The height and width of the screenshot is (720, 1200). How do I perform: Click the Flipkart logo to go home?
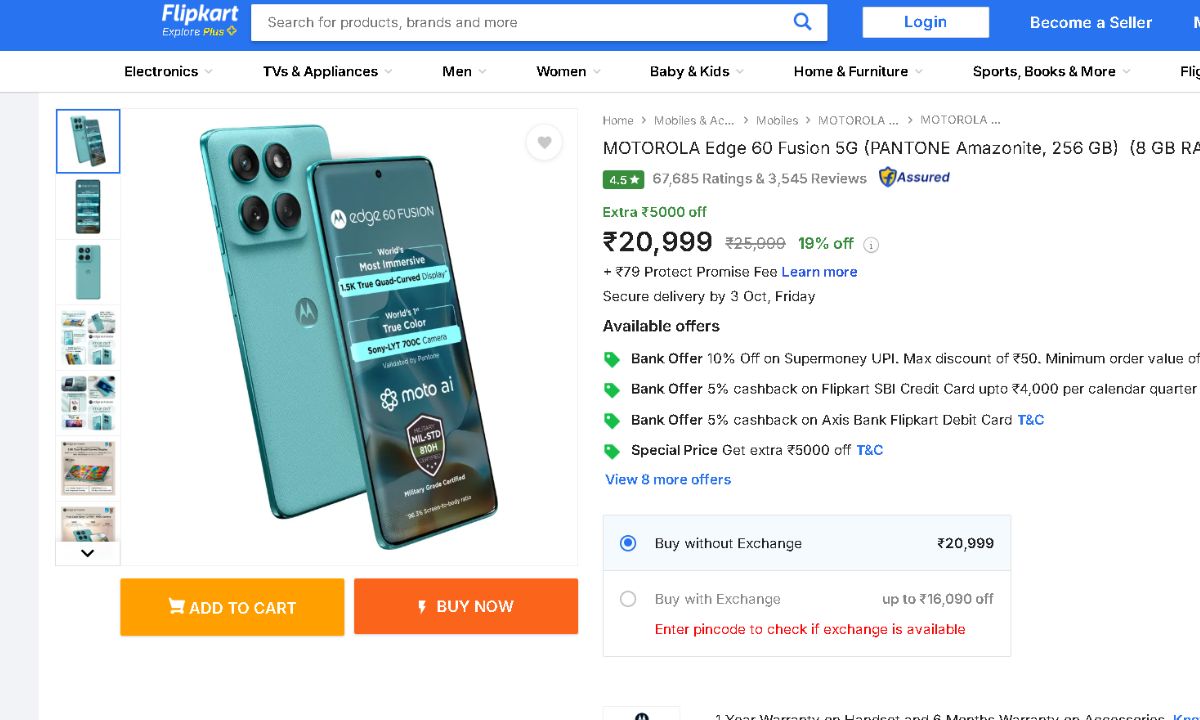tap(200, 14)
